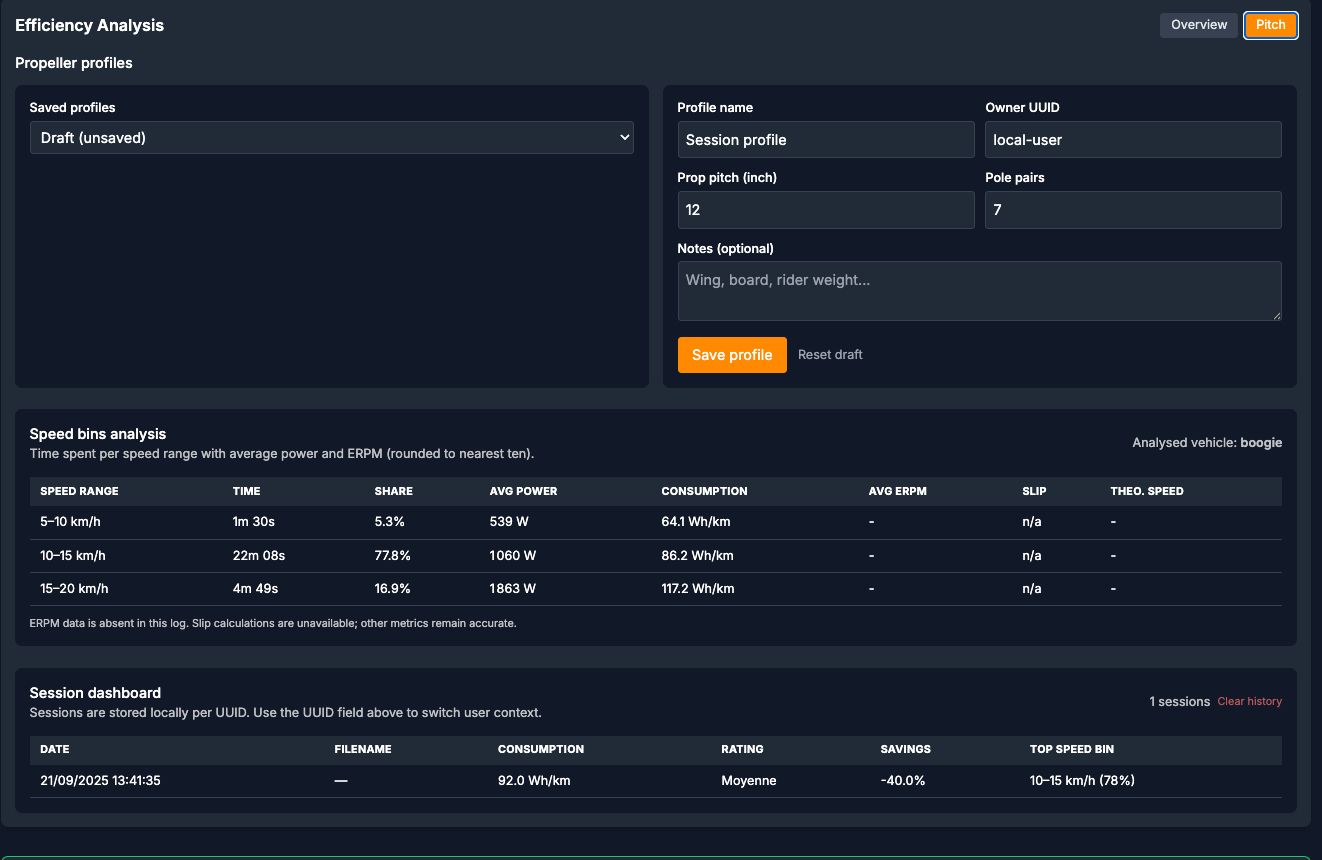Click the Speed Range column header
The image size is (1322, 860).
pos(79,491)
